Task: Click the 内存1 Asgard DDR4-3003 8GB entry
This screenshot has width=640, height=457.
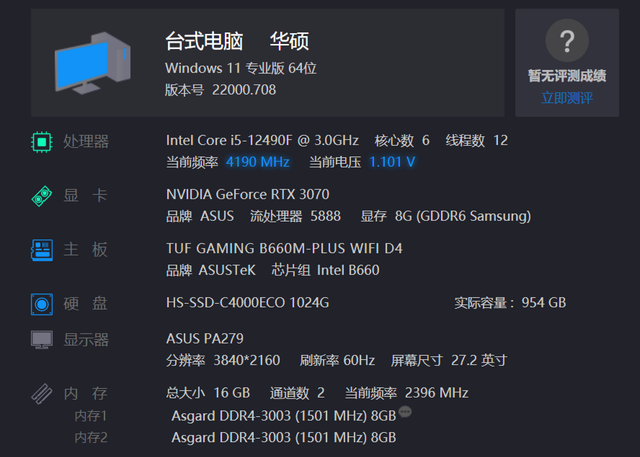Action: point(284,416)
